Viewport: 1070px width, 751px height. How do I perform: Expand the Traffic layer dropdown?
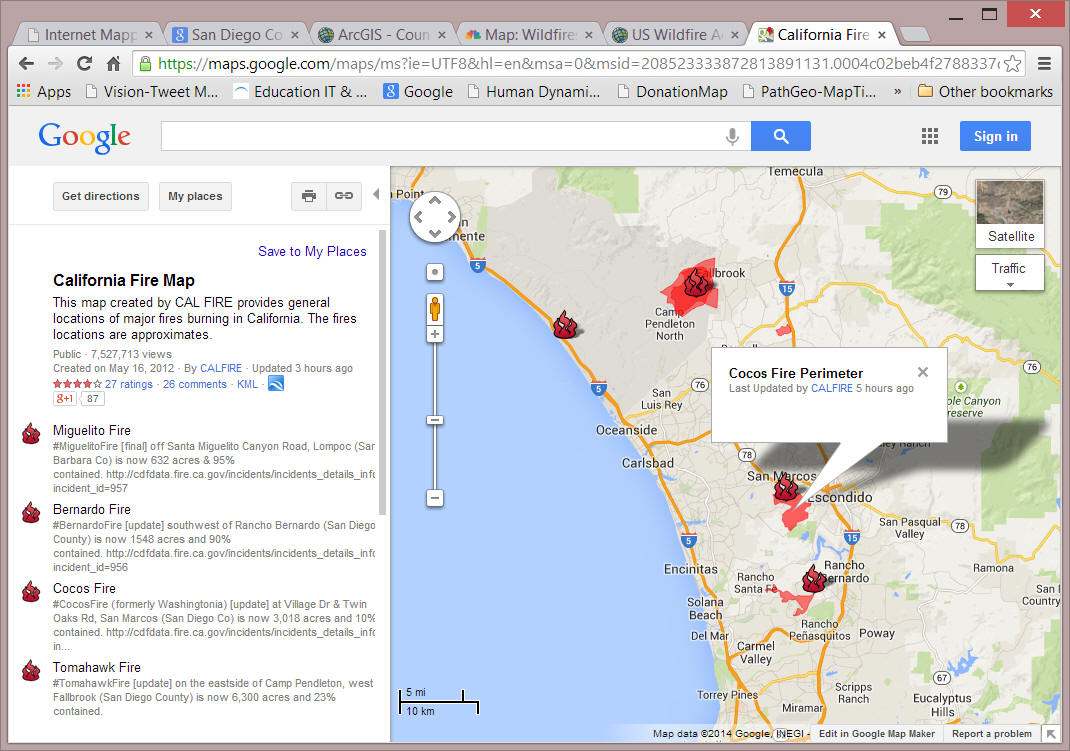click(1010, 272)
